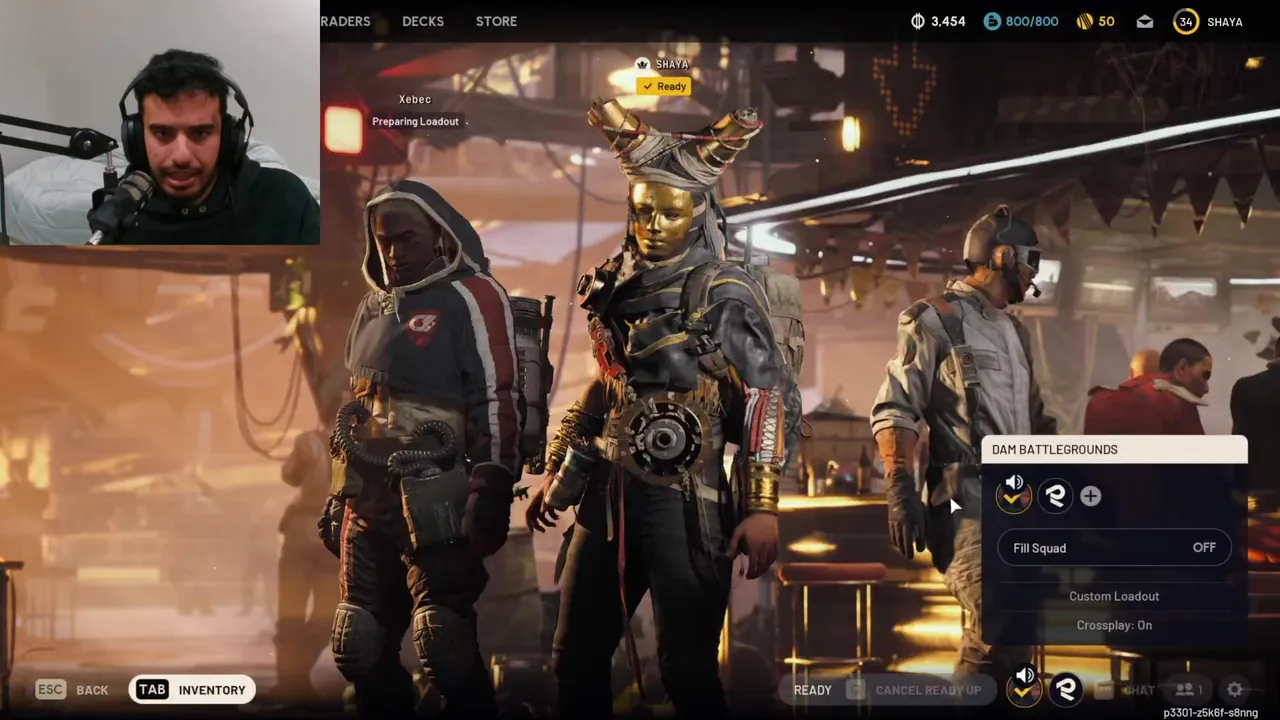Click the crown leader icon beside SHAYA nameplate
Viewport: 1280px width, 720px height.
(643, 64)
